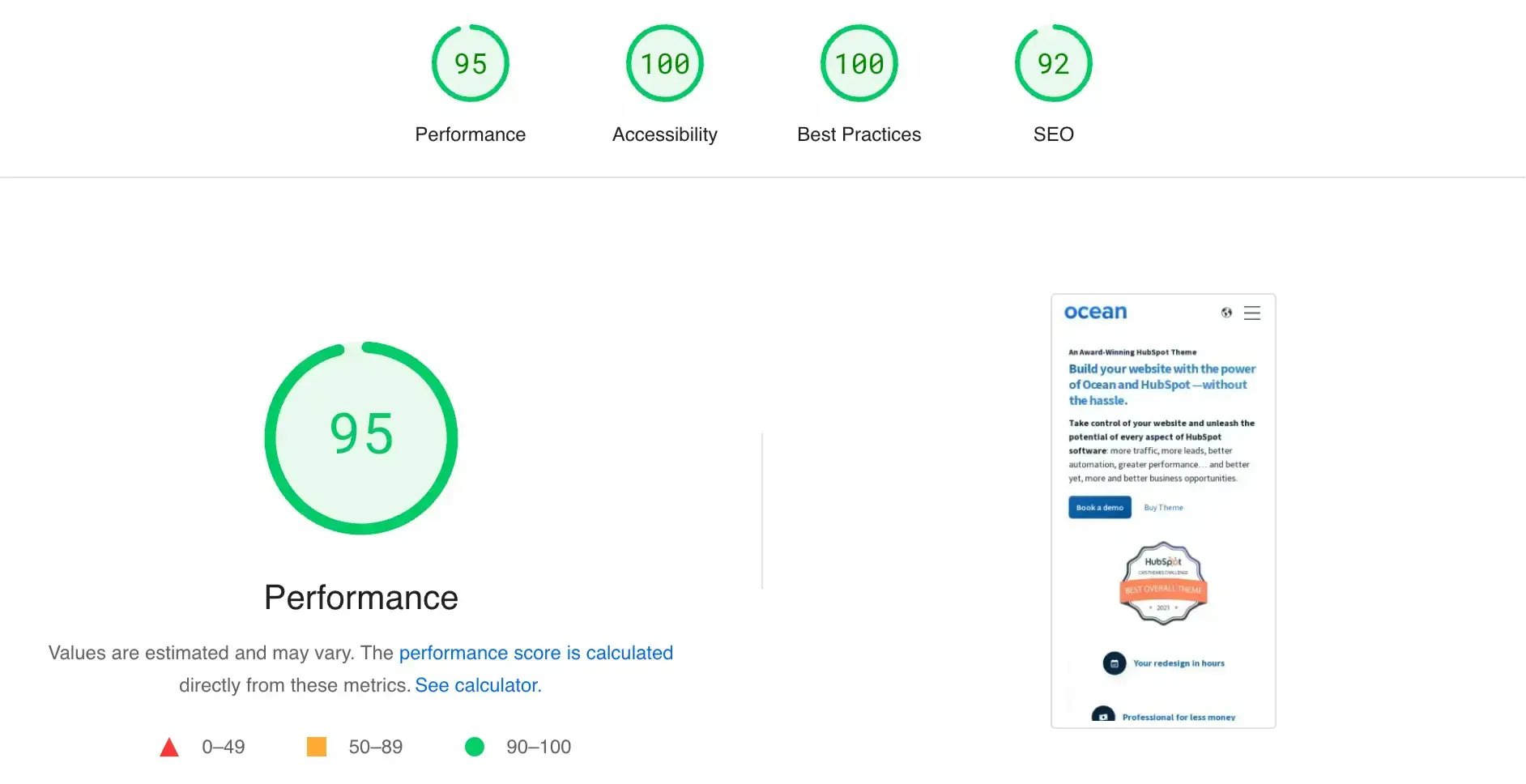This screenshot has width=1526, height=784.
Task: Click the '0–49' legend text
Action: pos(224,747)
